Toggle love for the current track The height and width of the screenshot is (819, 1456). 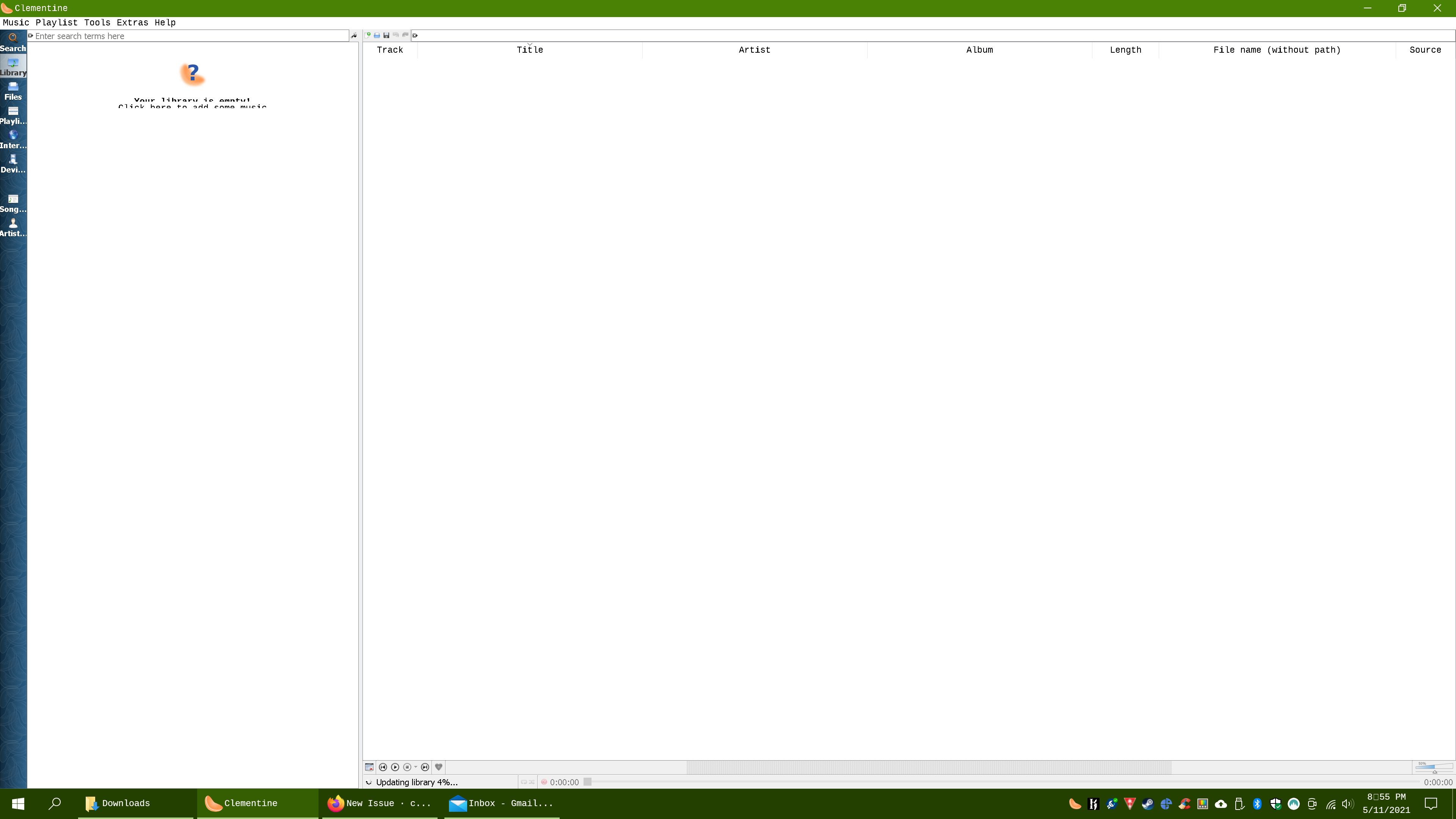tap(439, 767)
